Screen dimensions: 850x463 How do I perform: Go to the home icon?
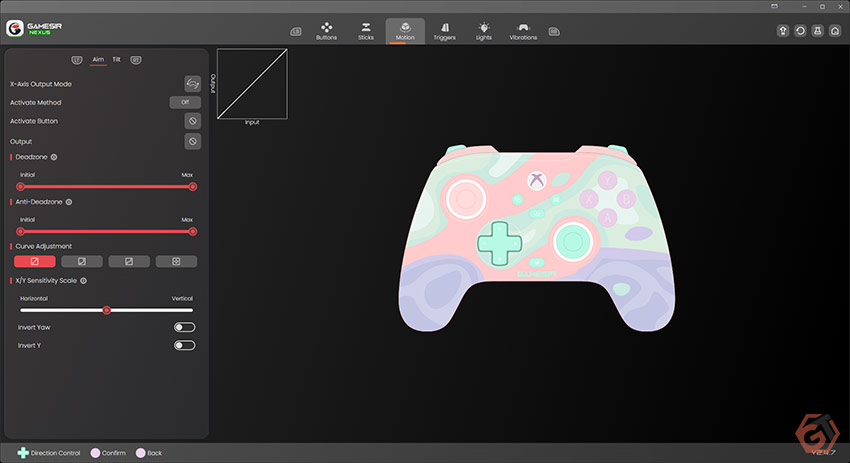835,31
